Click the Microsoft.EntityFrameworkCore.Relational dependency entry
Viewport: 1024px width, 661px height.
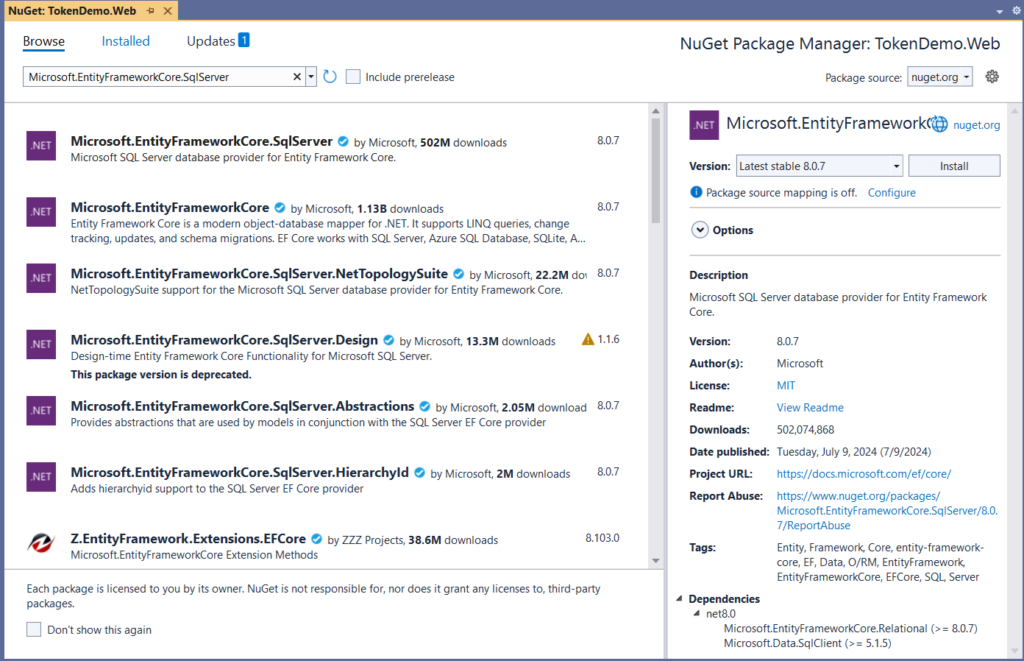coord(850,628)
